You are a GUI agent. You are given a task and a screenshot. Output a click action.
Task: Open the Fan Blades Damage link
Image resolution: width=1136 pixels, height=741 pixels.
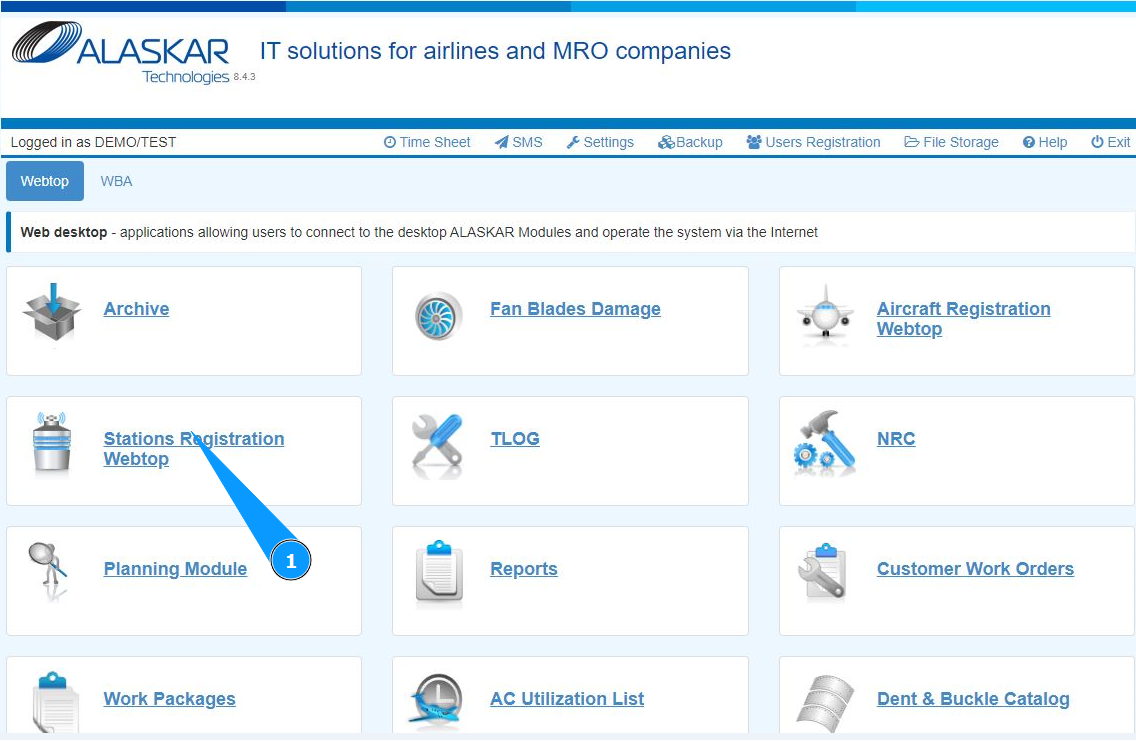click(x=575, y=309)
